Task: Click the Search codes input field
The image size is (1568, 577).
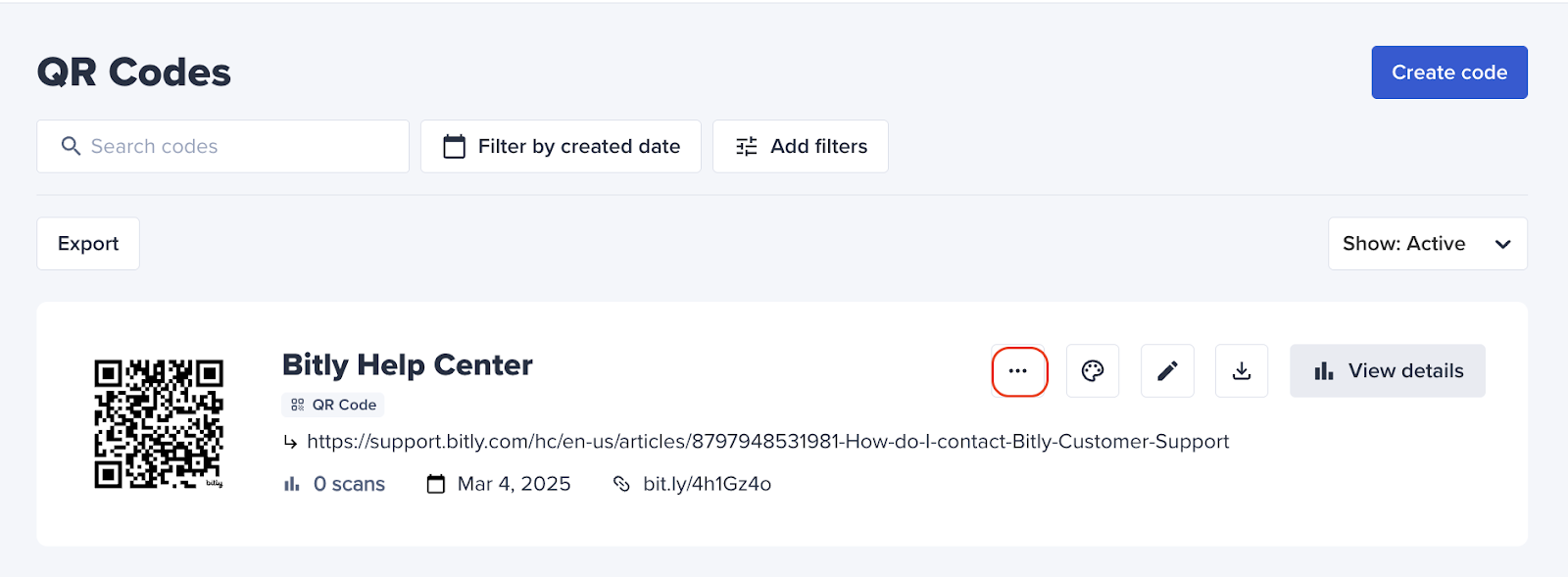Action: [222, 147]
